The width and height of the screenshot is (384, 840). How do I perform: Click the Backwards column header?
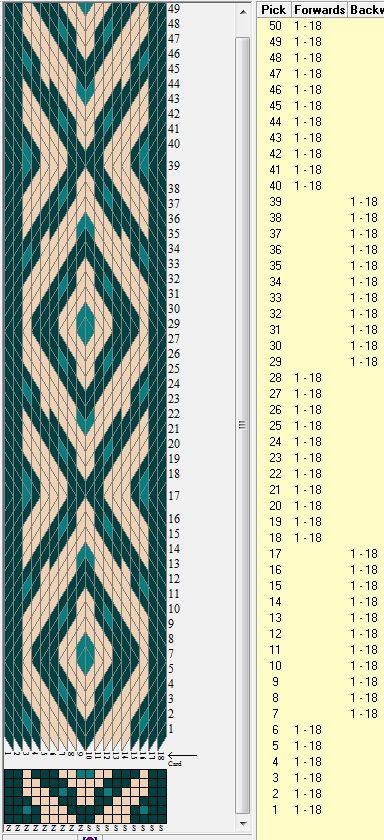366,10
